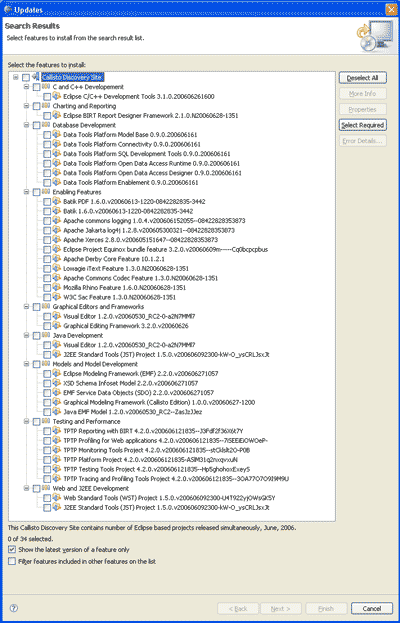The height and width of the screenshot is (623, 400).
Task: Click the XSD Schema Infoset Model icon
Action: [56, 383]
